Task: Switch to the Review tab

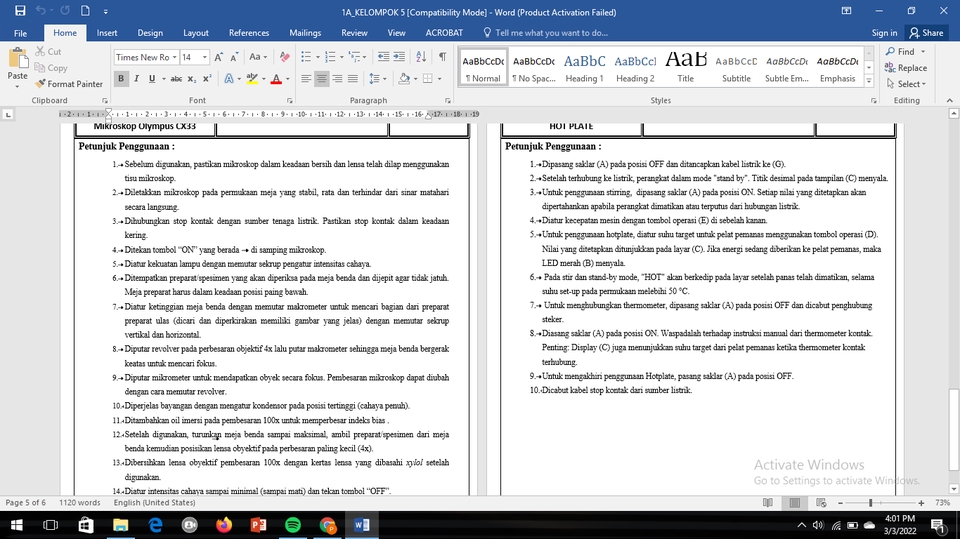Action: (354, 33)
